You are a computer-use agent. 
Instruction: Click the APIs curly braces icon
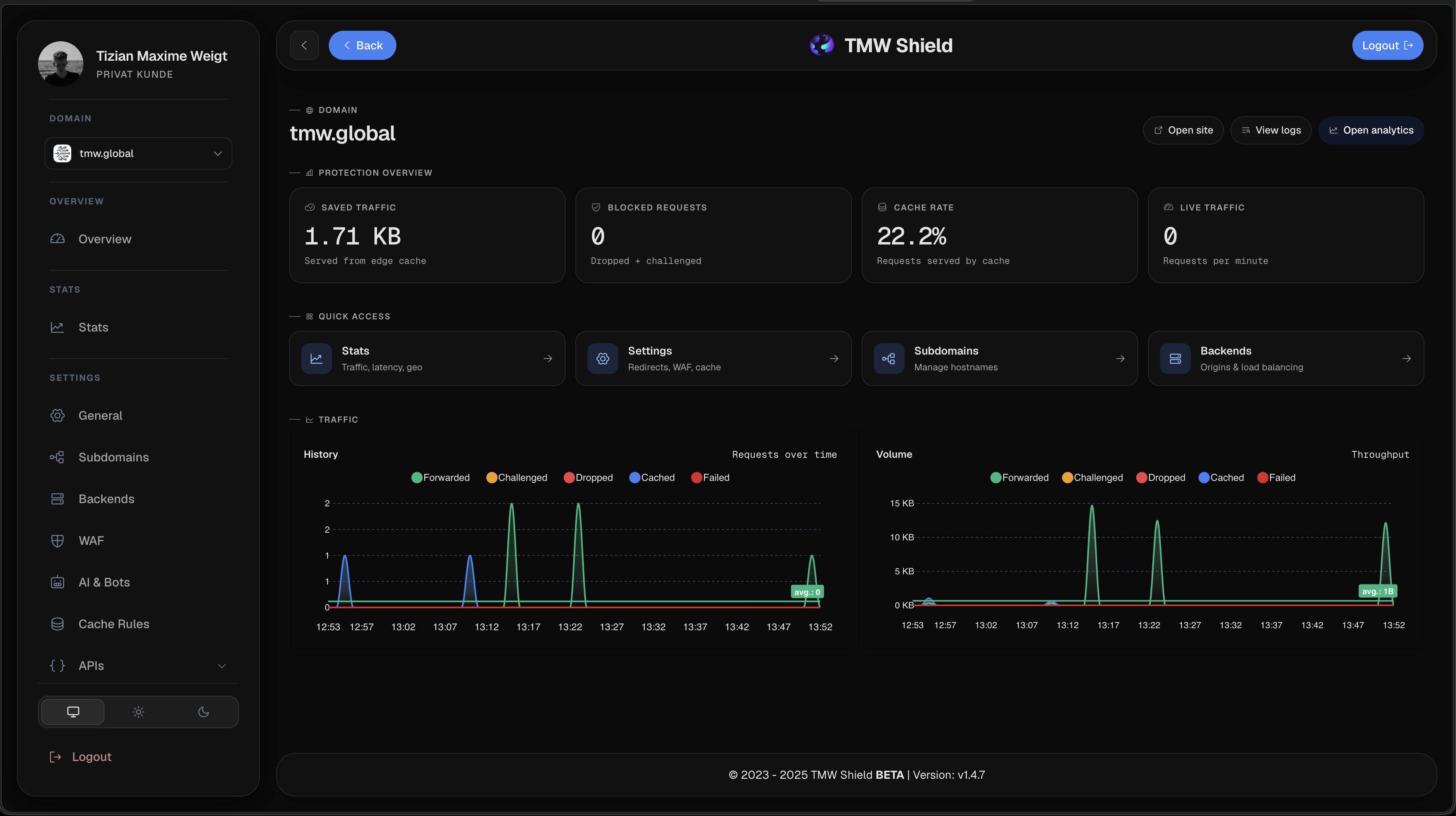(x=57, y=665)
